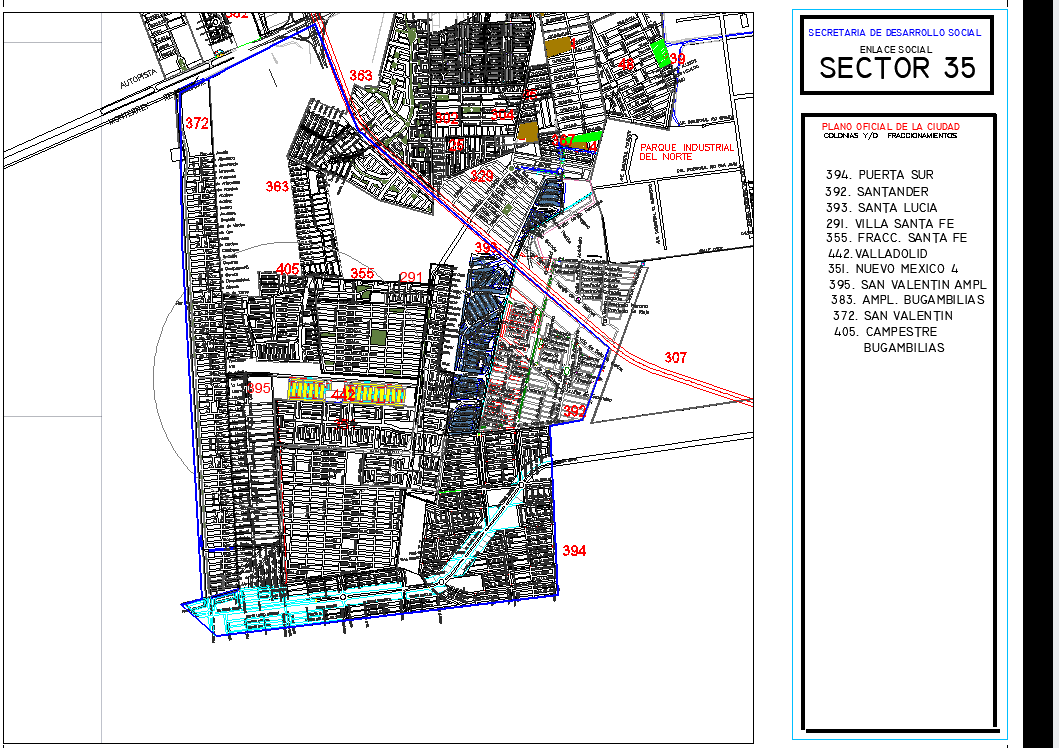The width and height of the screenshot is (1059, 748).
Task: Select legend entry 383. AMPL. BUGAMBILIAS
Action: click(x=907, y=300)
